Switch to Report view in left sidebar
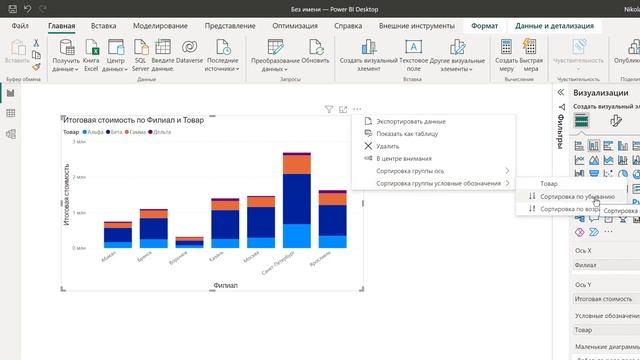This screenshot has height=360, width=640. pyautogui.click(x=11, y=93)
